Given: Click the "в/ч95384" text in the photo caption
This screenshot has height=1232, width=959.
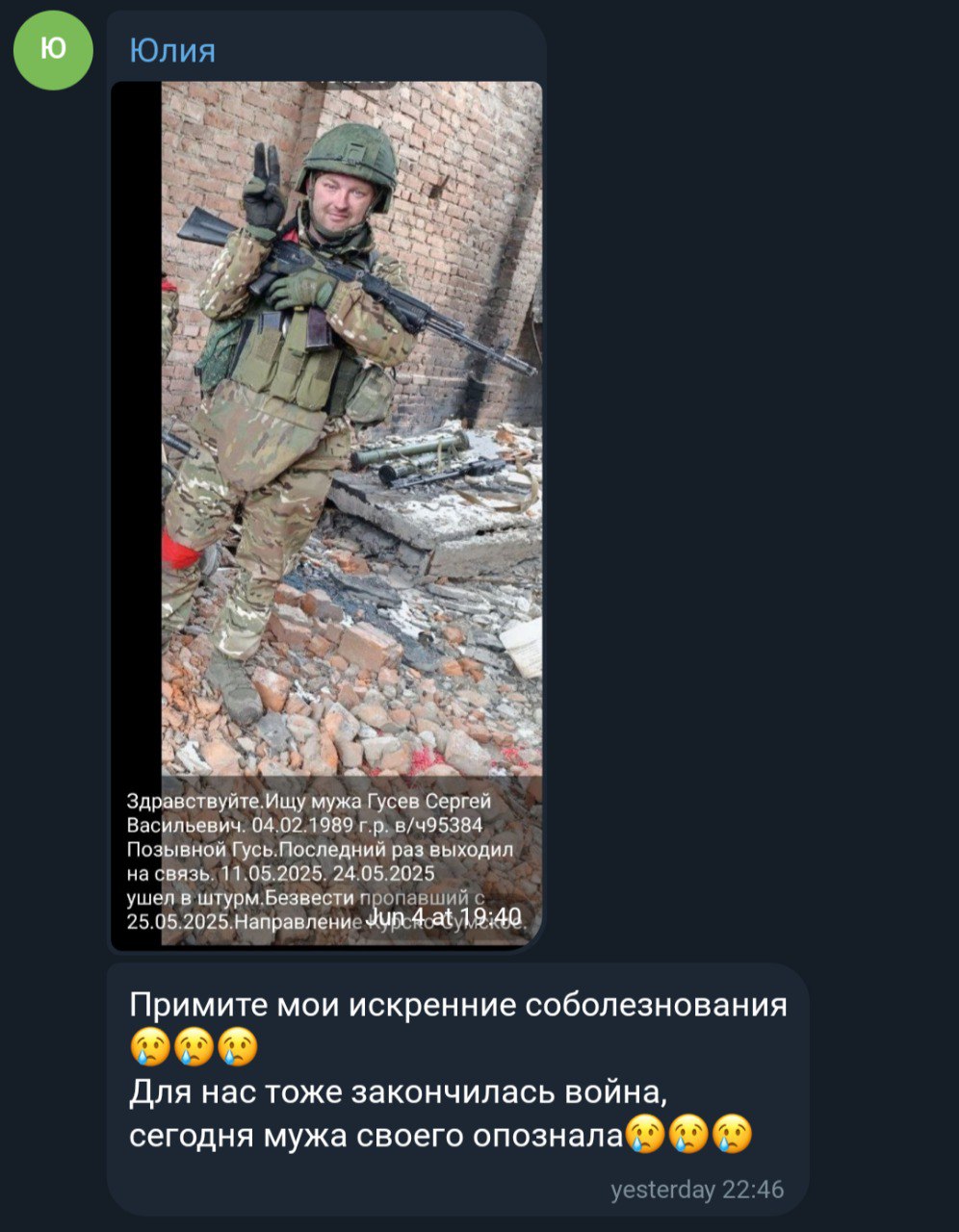Looking at the screenshot, I should [436, 826].
